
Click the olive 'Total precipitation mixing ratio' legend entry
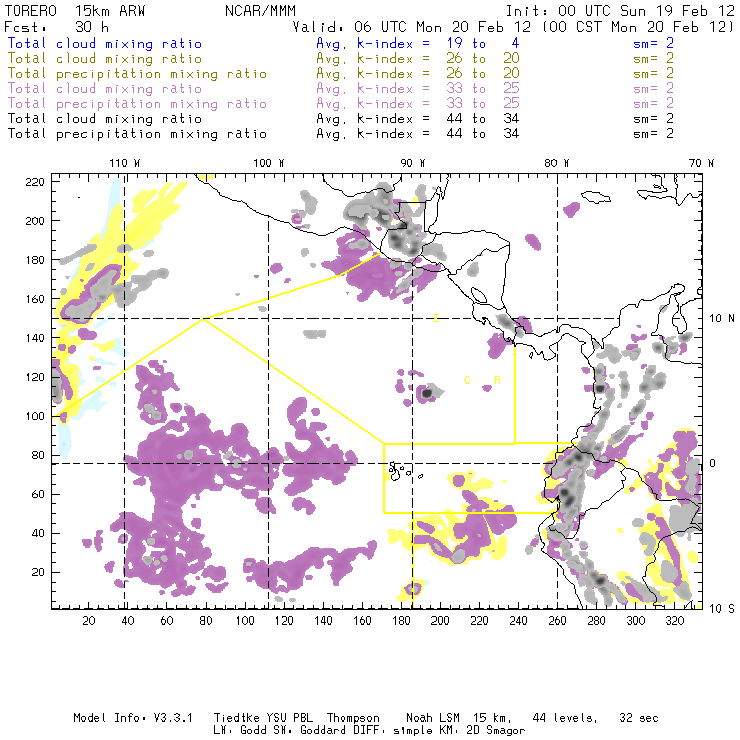[137, 74]
